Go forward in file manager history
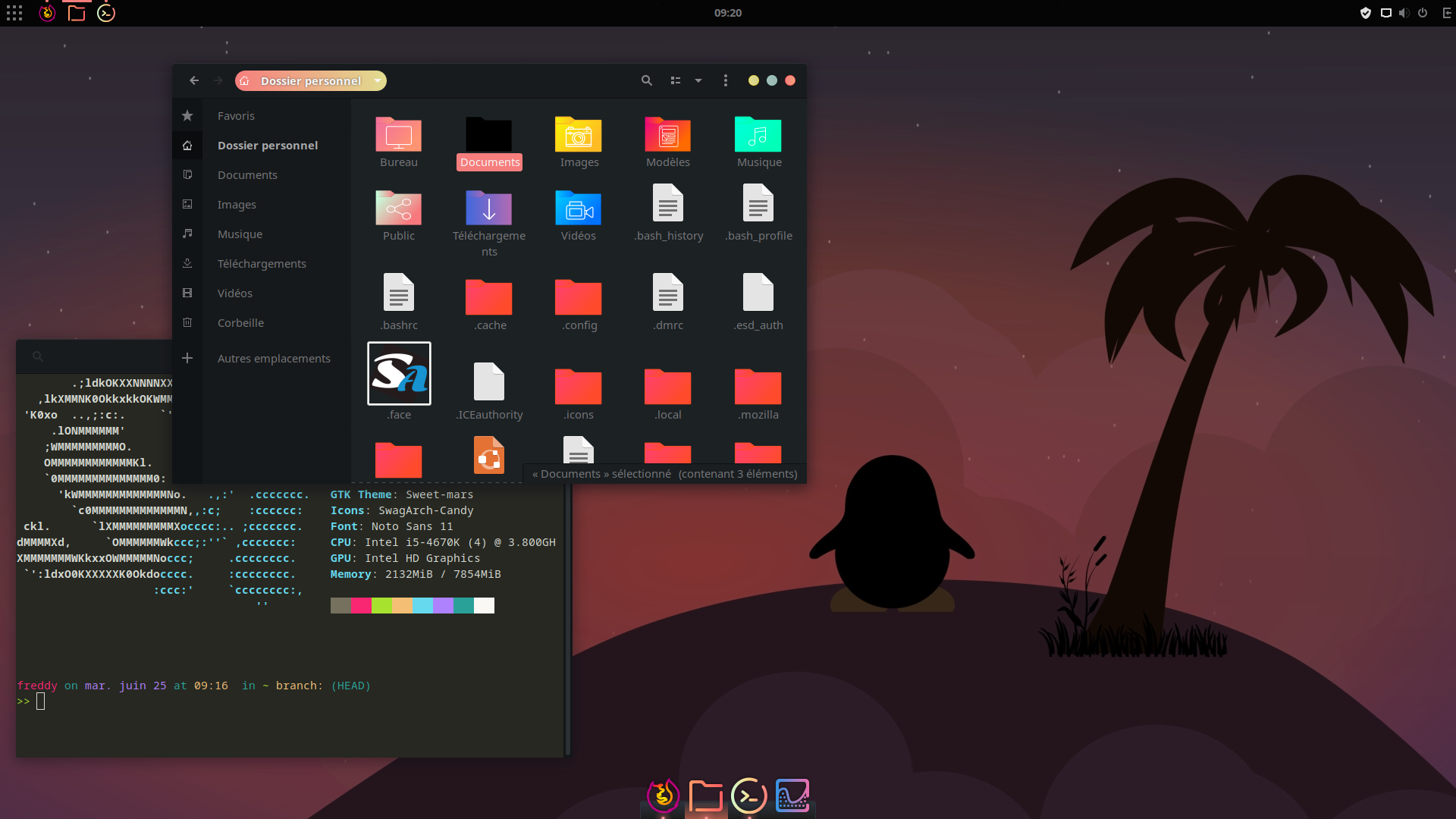The width and height of the screenshot is (1456, 819). 218,80
